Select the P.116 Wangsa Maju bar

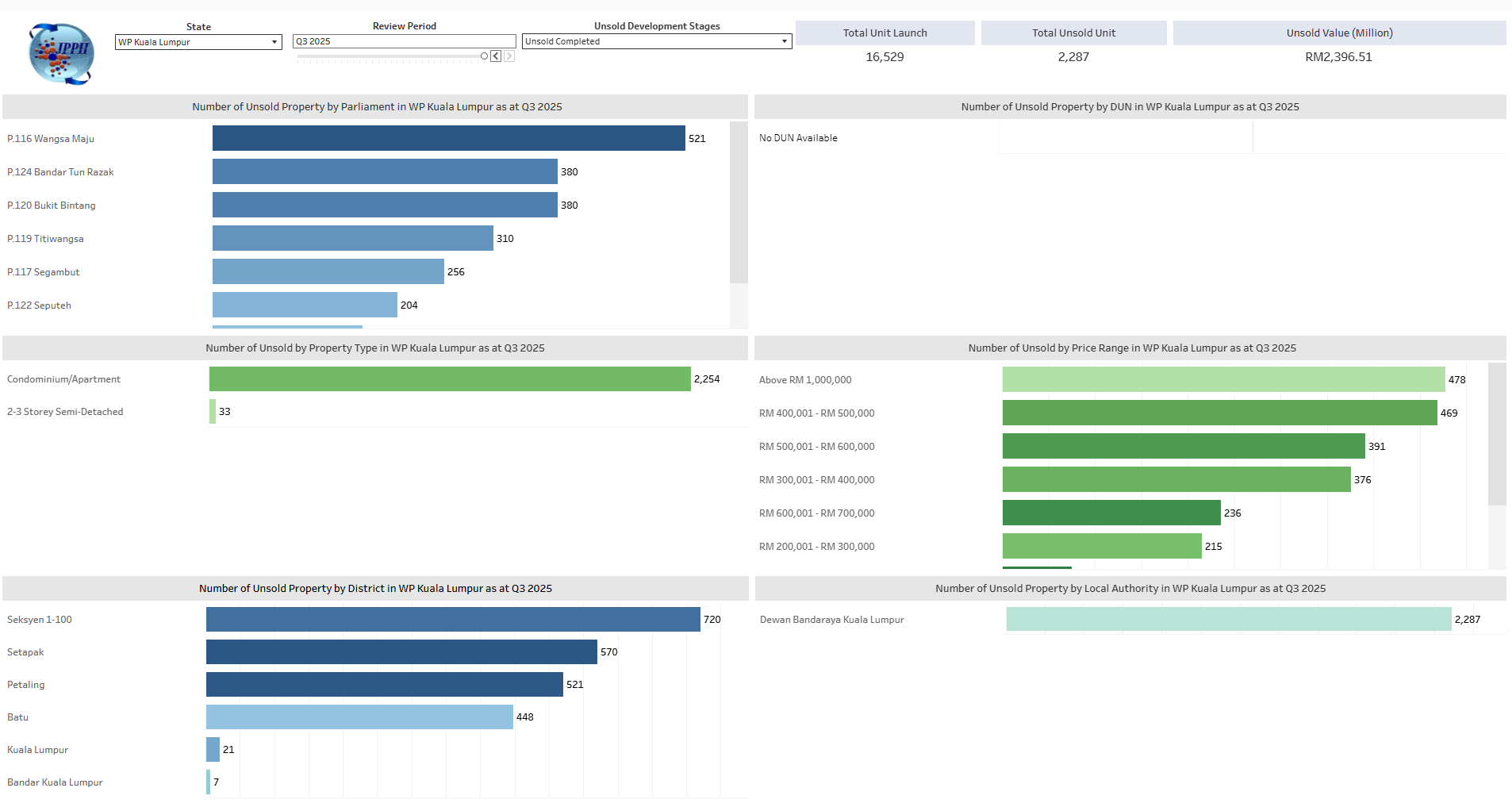click(448, 138)
